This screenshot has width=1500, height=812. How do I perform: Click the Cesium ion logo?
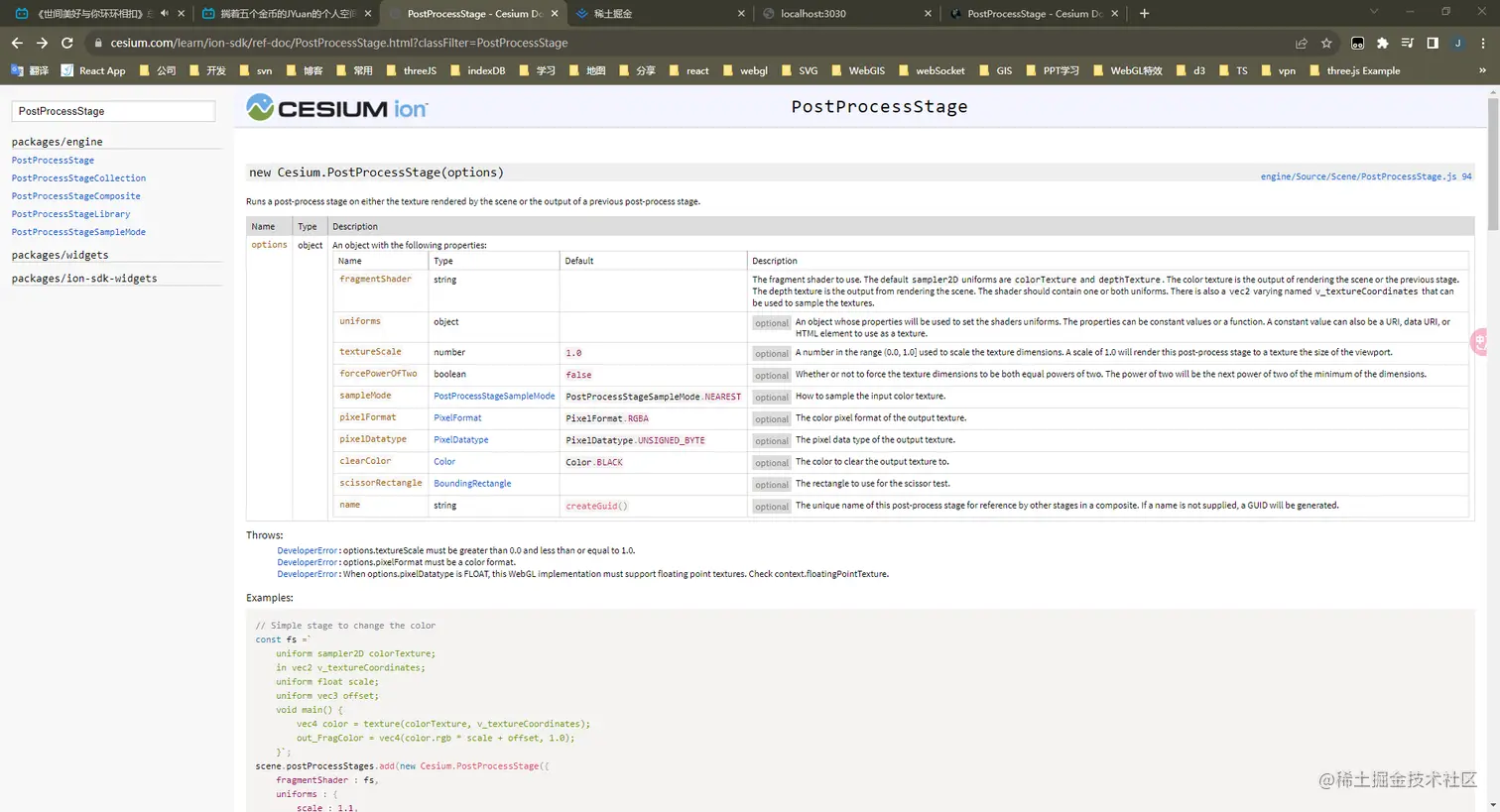337,107
